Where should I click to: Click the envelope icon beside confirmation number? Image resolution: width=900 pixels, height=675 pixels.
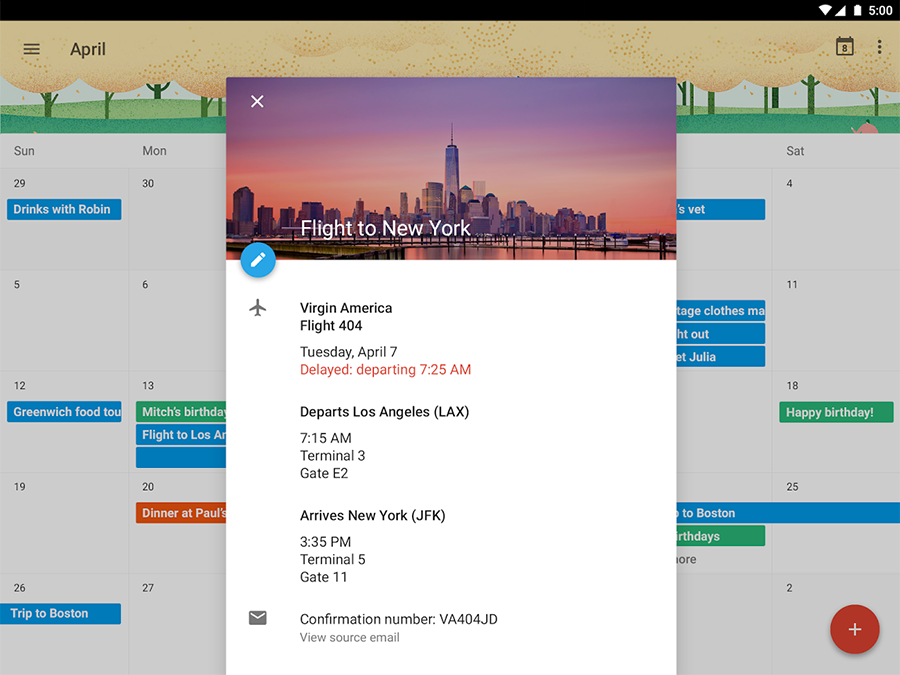(x=258, y=618)
